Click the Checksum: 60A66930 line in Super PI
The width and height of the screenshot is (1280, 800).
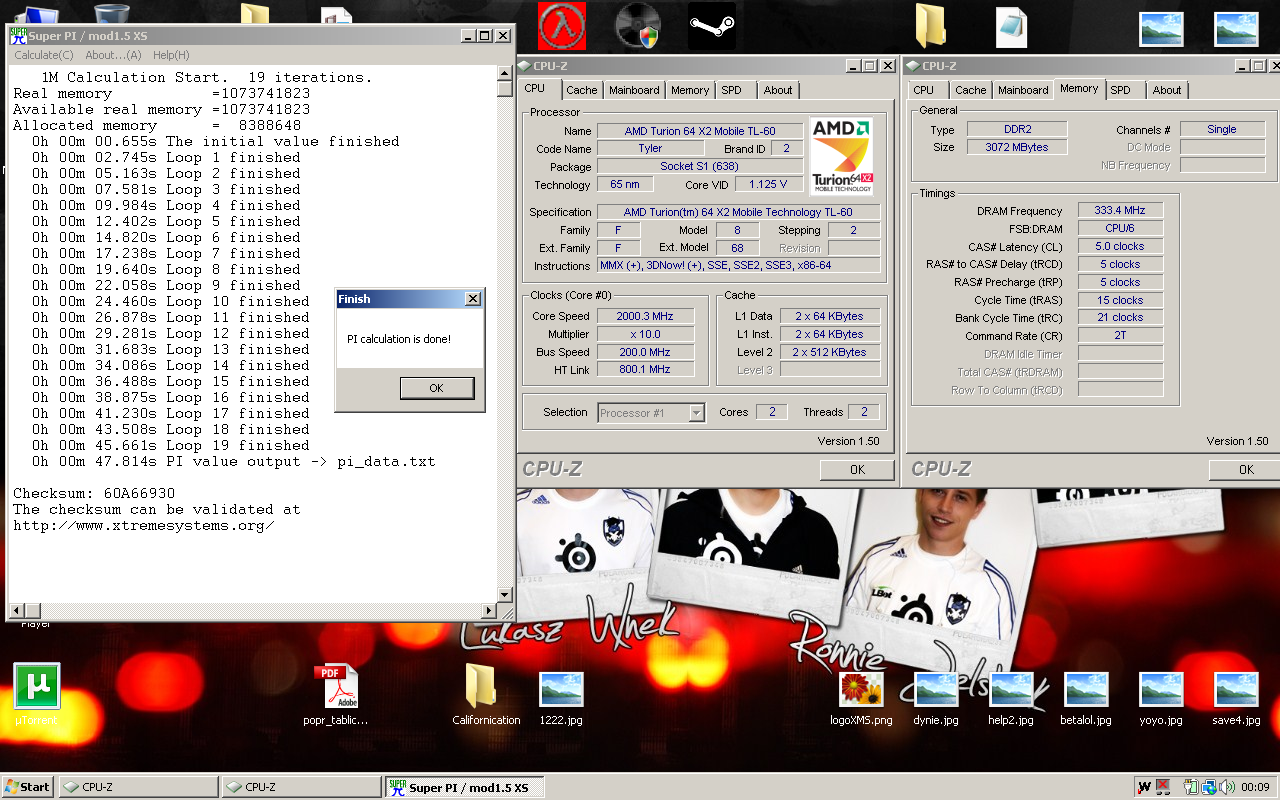(x=94, y=493)
